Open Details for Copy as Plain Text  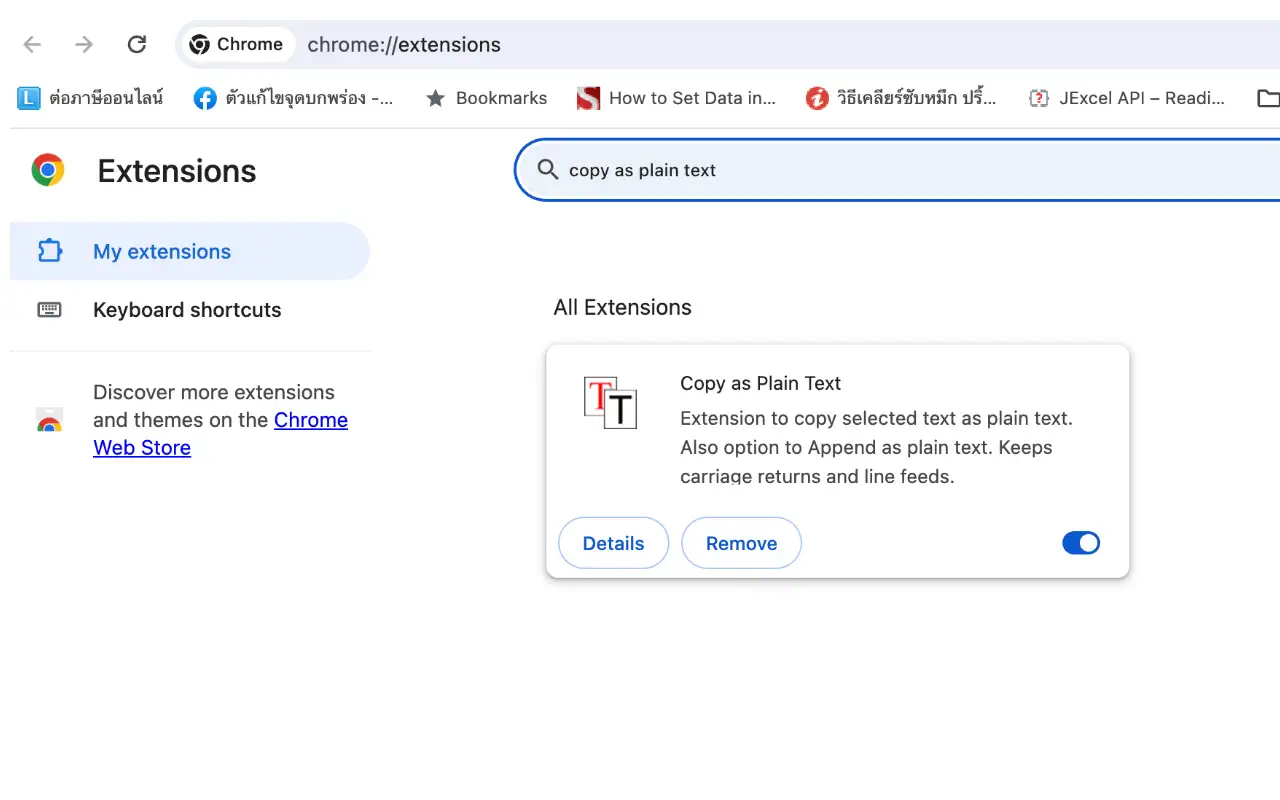(x=613, y=543)
